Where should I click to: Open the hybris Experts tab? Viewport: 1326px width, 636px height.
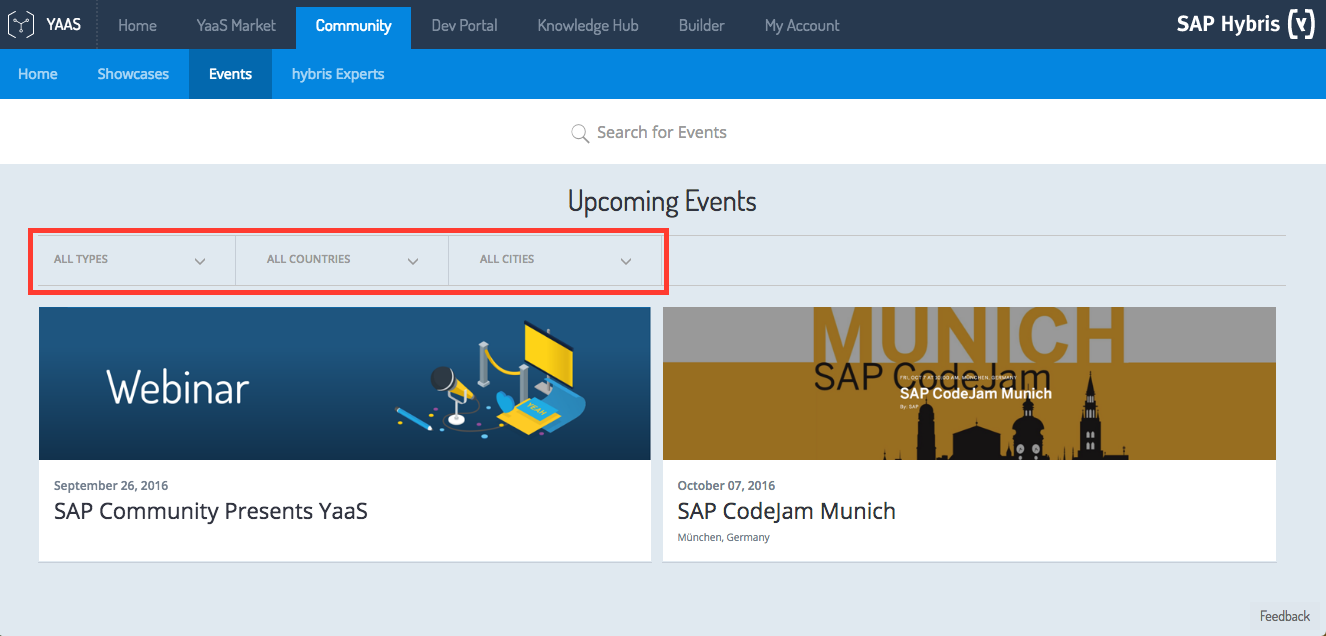tap(338, 74)
